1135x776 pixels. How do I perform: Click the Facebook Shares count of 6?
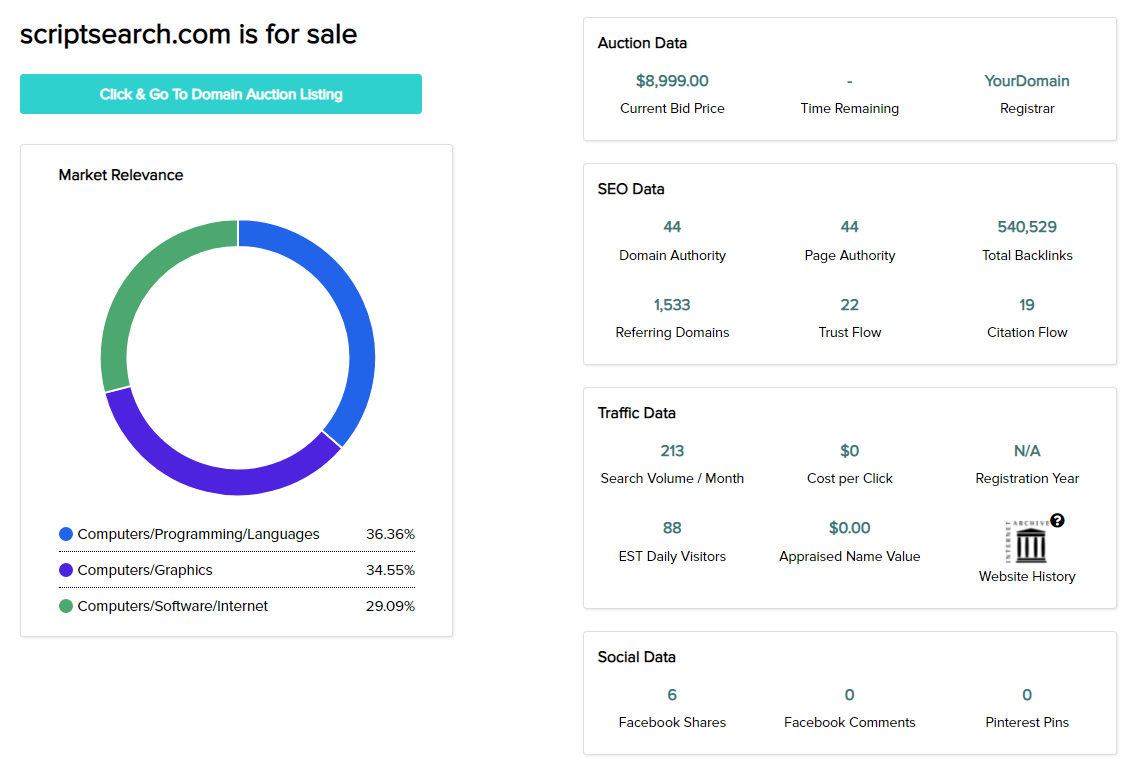[672, 695]
